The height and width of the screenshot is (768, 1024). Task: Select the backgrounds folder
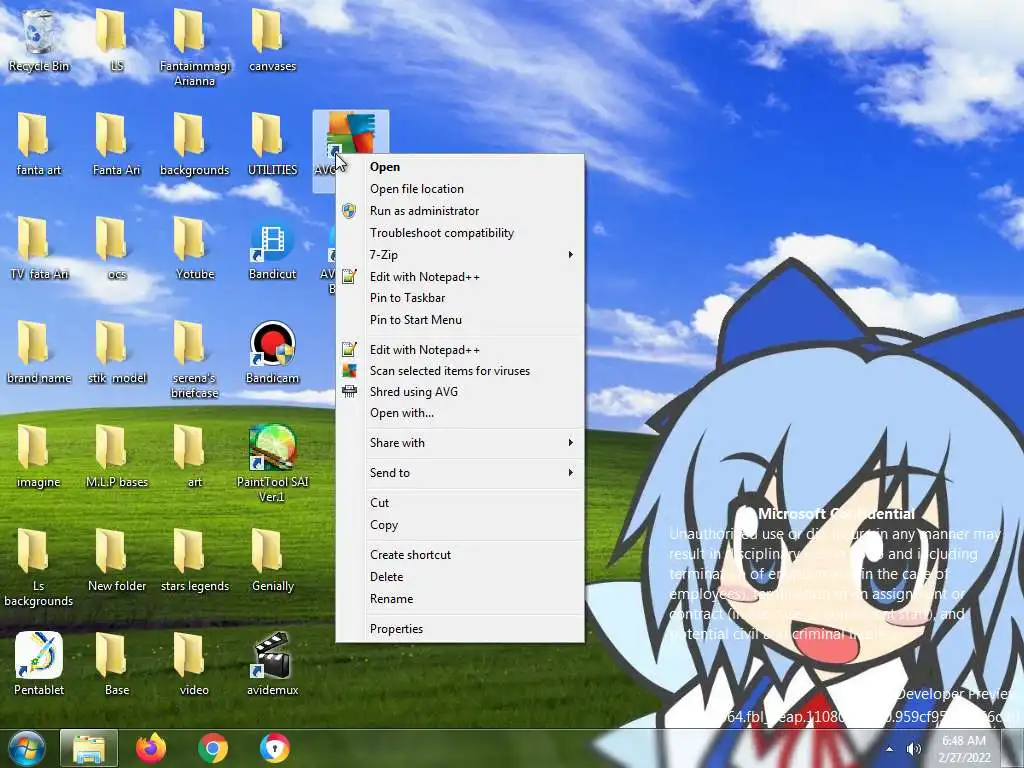195,144
